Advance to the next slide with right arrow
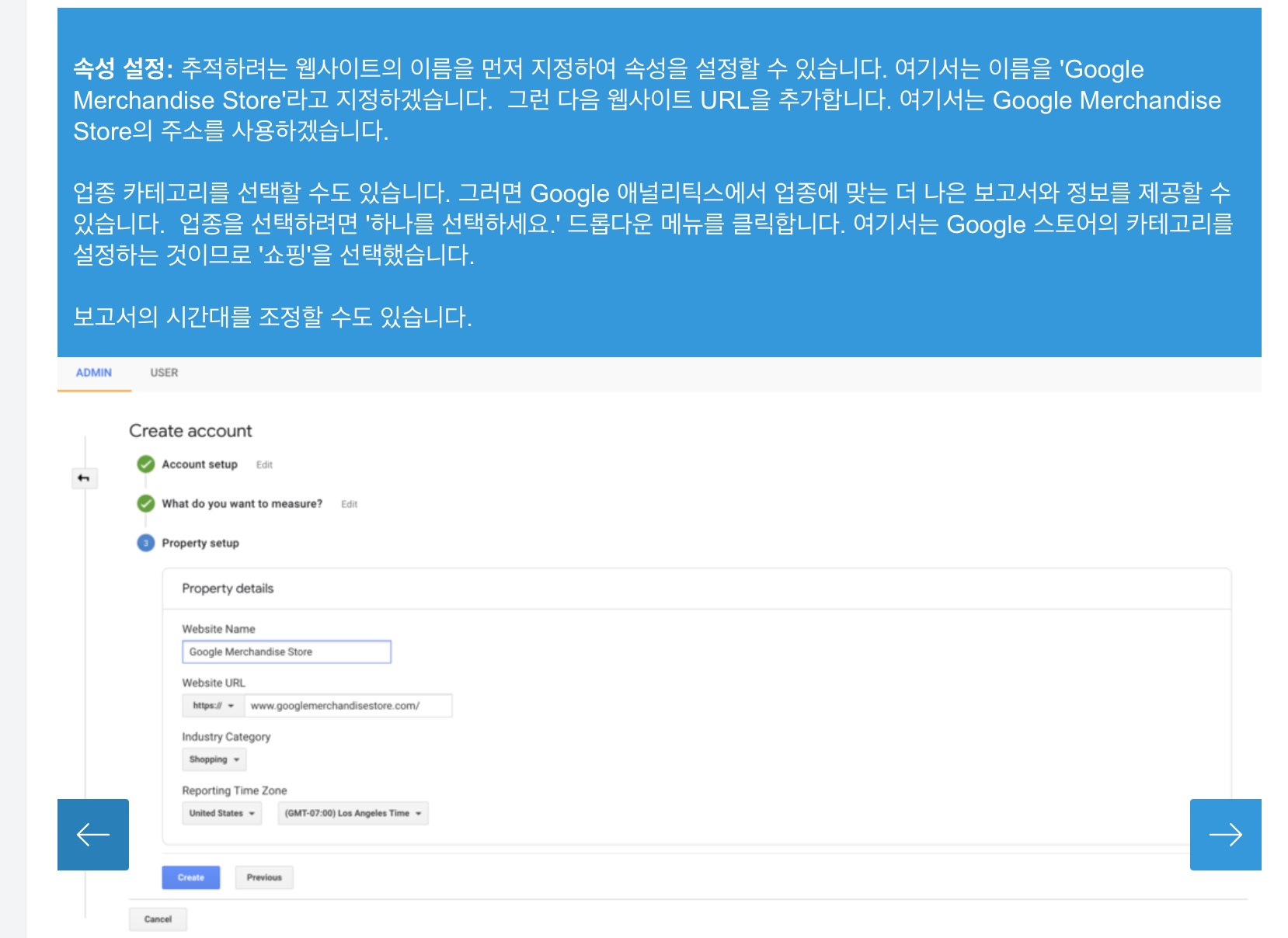The width and height of the screenshot is (1288, 938). click(x=1226, y=835)
